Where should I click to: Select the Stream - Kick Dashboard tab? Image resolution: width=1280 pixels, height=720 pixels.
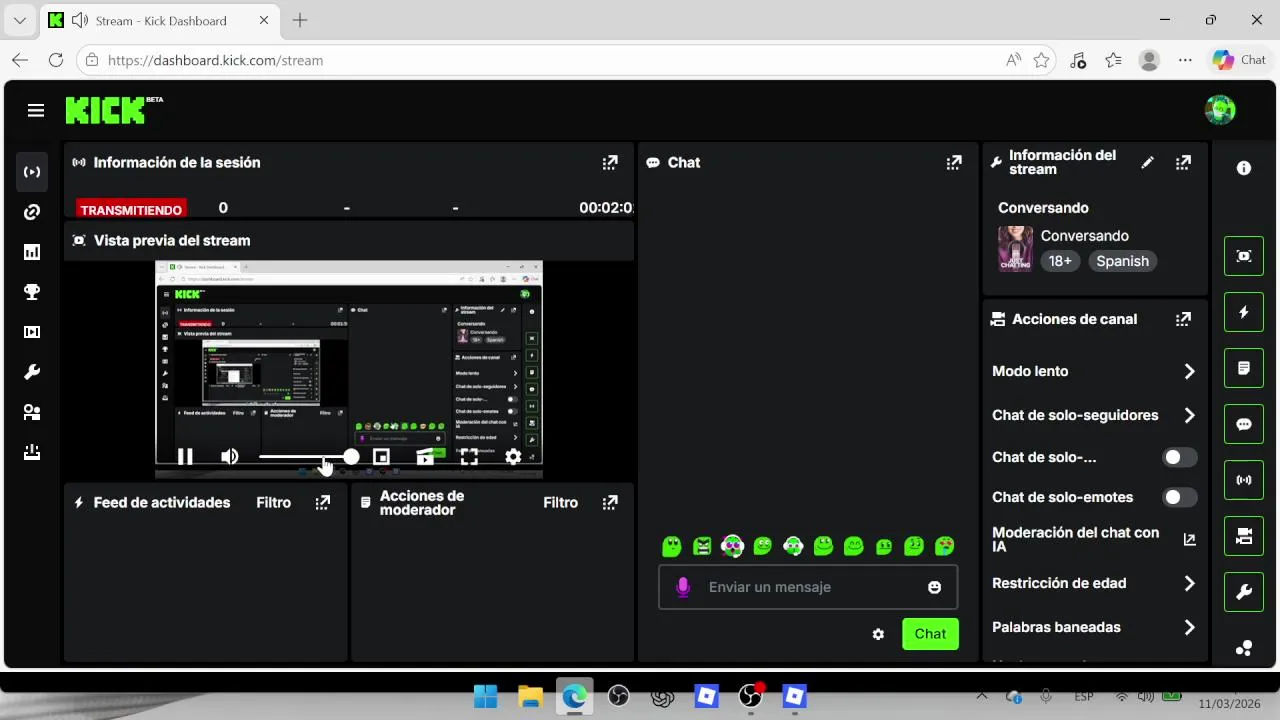[160, 20]
